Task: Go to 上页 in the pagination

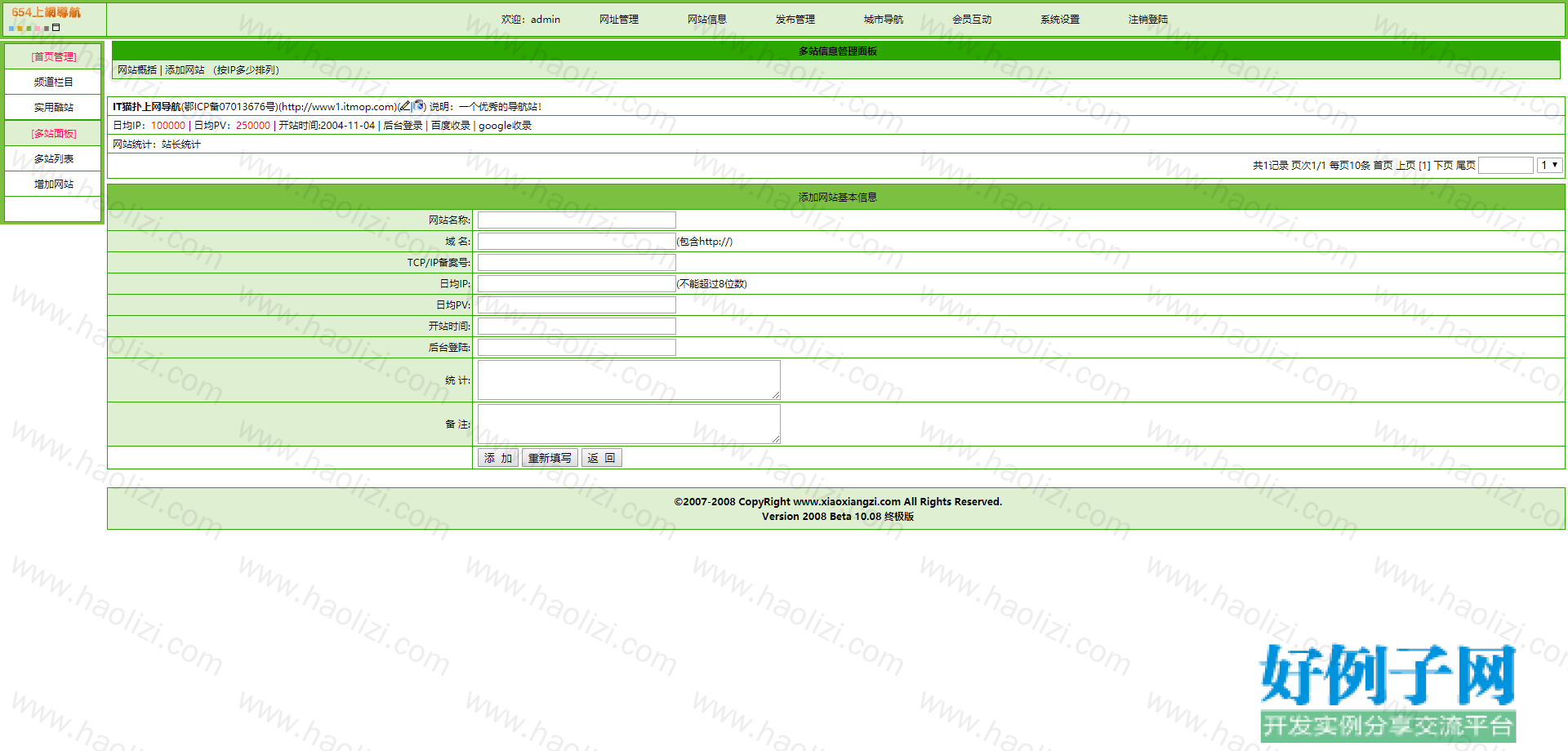Action: click(1405, 166)
